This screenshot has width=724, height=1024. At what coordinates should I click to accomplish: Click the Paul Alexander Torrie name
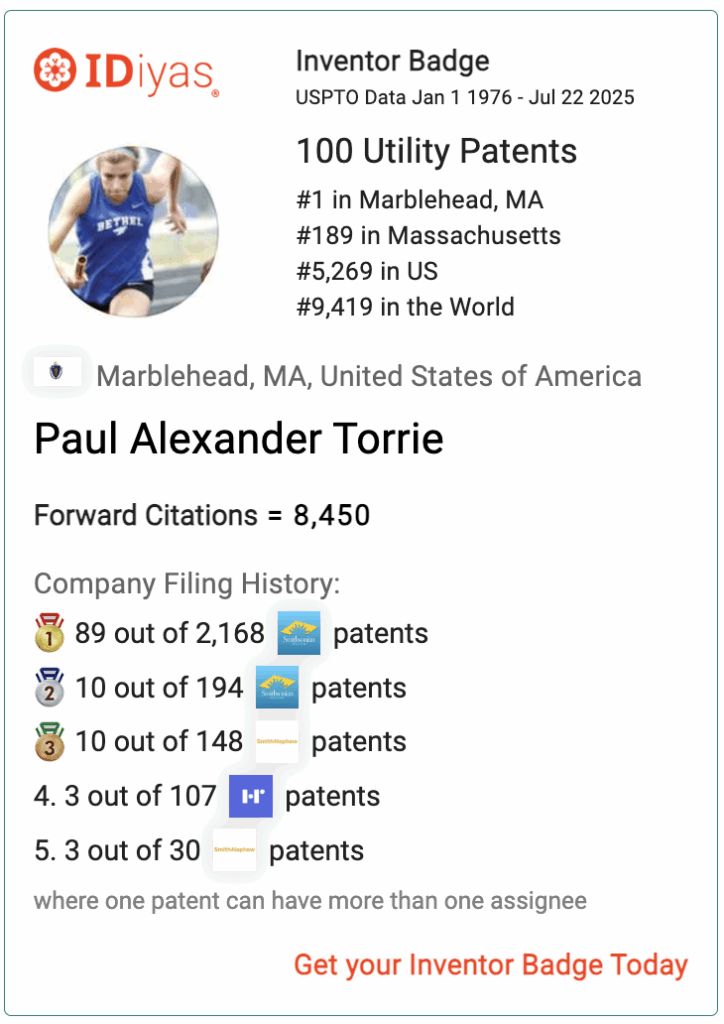[x=239, y=438]
